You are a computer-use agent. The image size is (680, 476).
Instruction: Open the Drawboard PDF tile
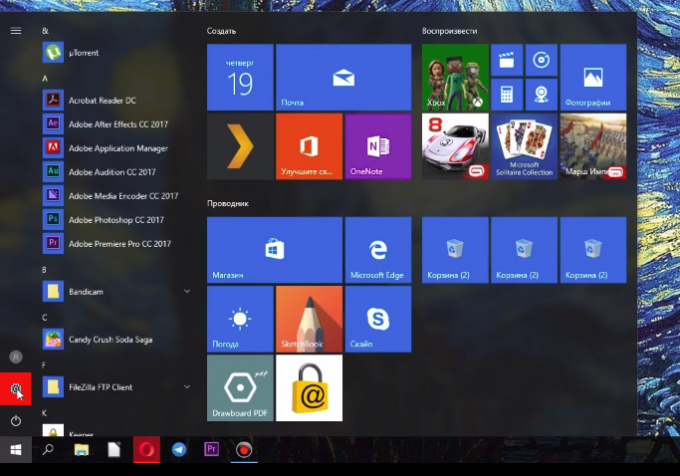coord(240,388)
